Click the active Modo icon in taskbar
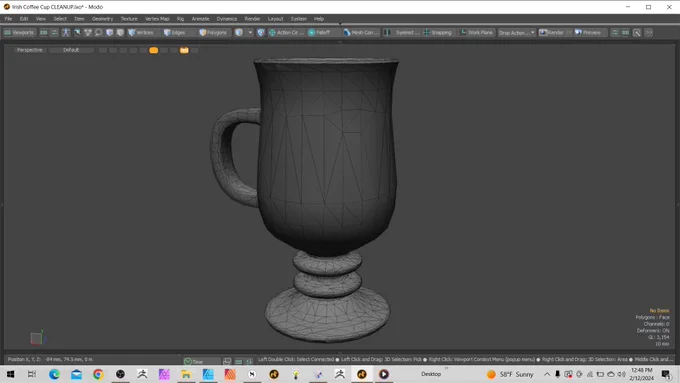This screenshot has width=680, height=383. pyautogui.click(x=362, y=374)
